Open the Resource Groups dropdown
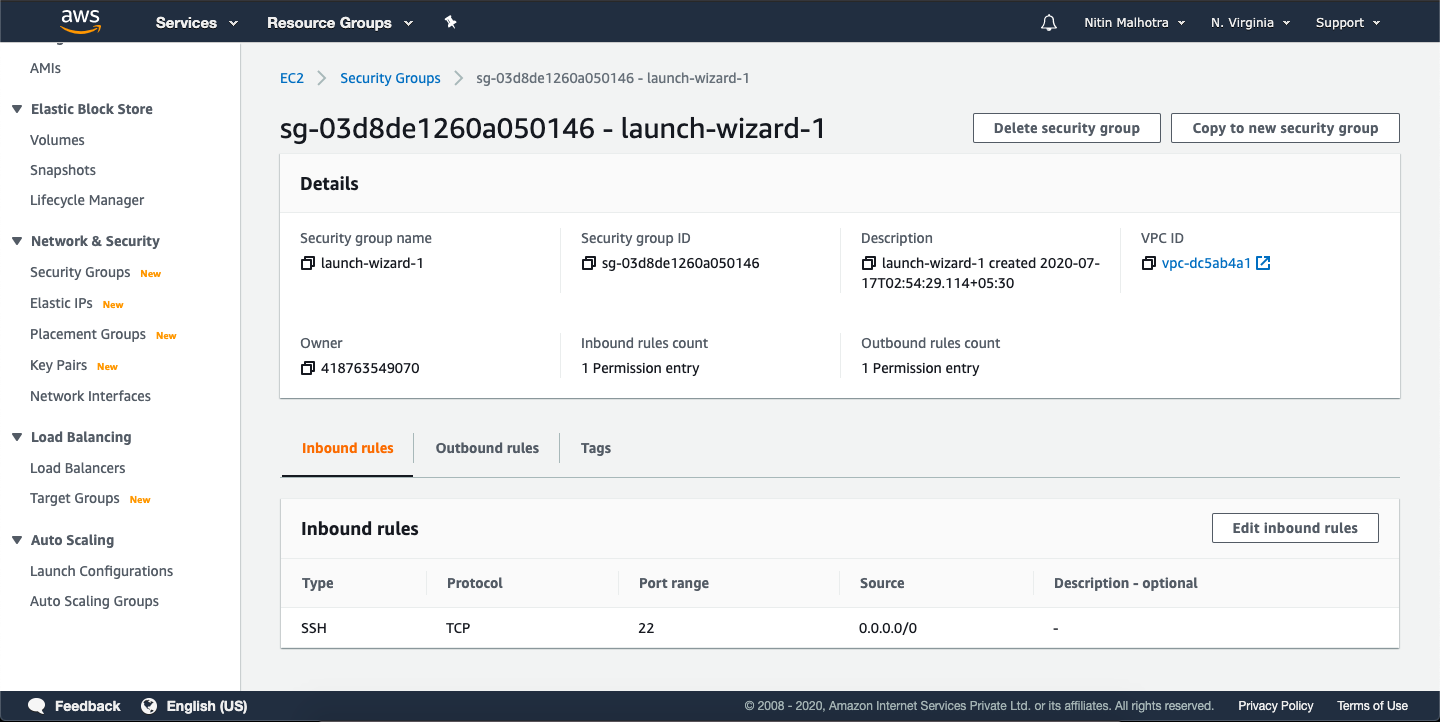The height and width of the screenshot is (722, 1440). tap(340, 22)
